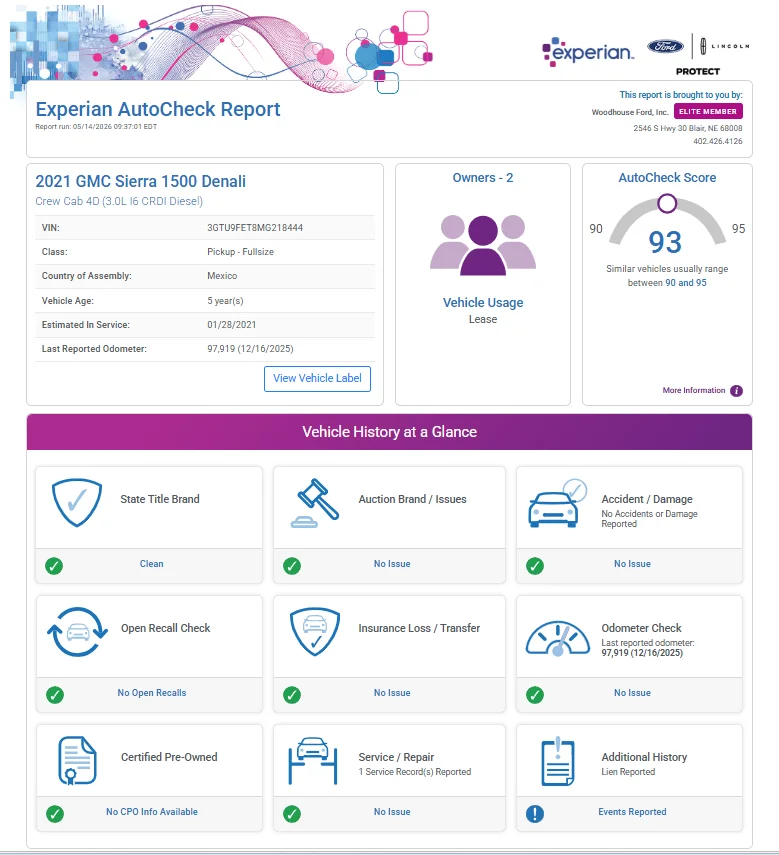Click the State Title Brand label
779x855 pixels.
[160, 499]
